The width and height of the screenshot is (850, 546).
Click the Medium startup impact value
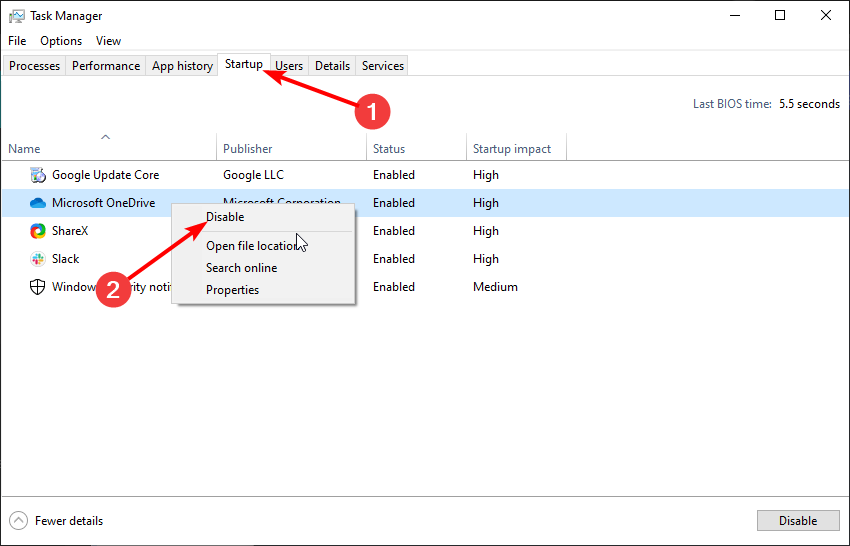(495, 287)
